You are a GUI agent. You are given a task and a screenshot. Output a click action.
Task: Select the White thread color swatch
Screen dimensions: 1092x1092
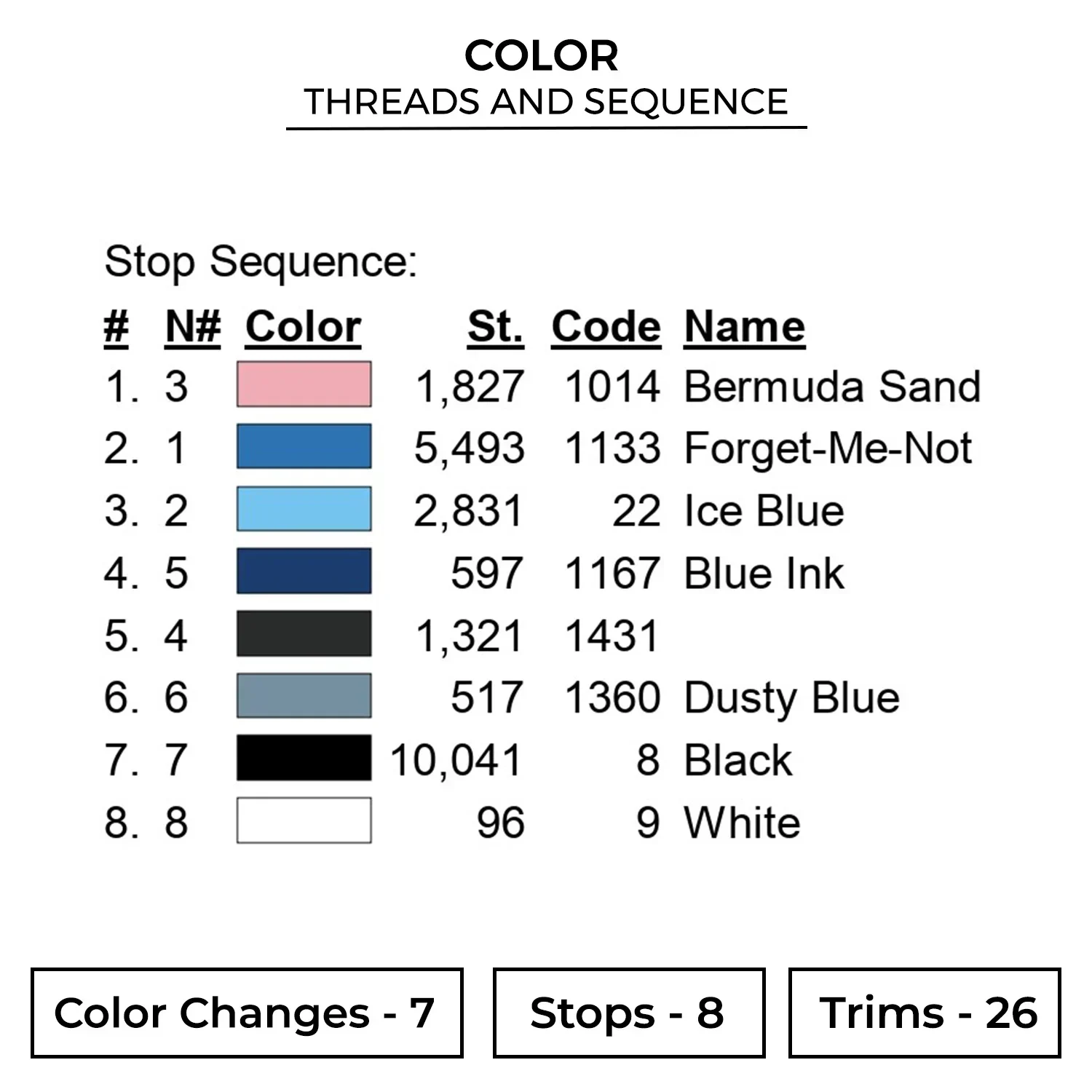tap(304, 821)
